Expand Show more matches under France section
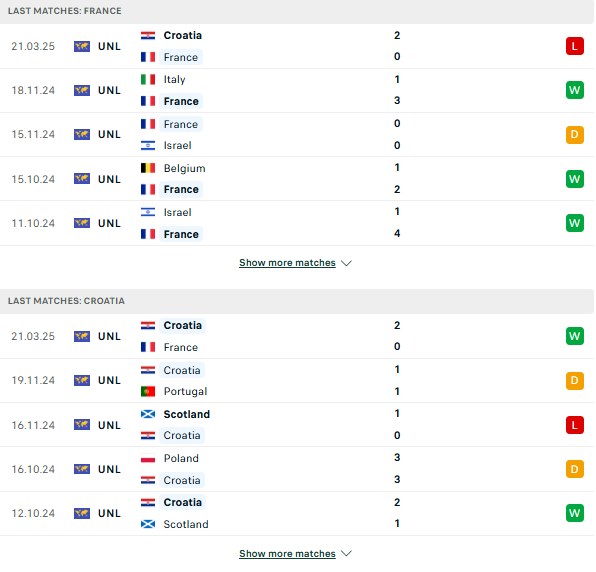Viewport: 596px width, 572px height. tap(287, 263)
